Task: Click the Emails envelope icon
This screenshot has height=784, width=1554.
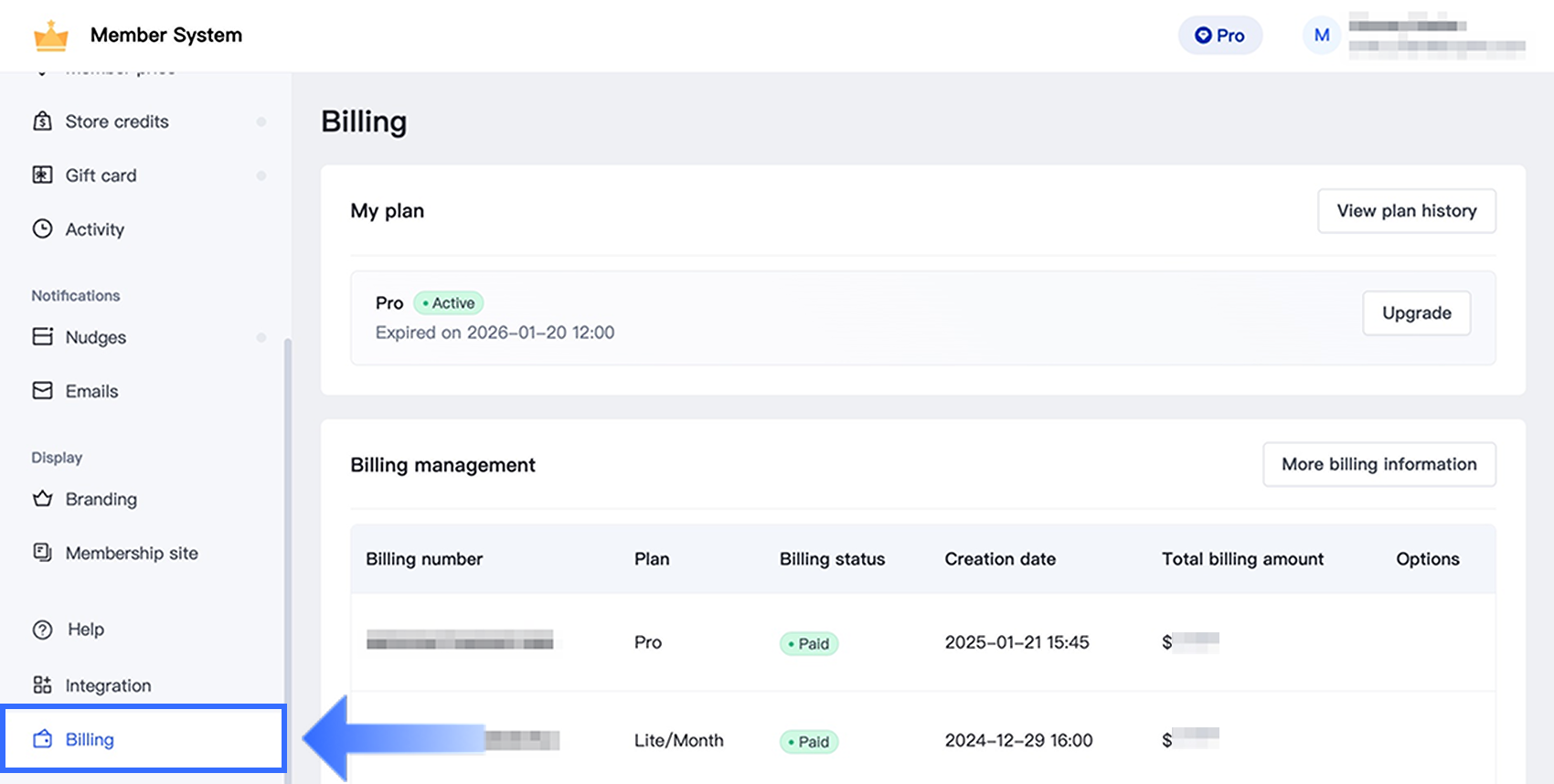Action: pyautogui.click(x=42, y=391)
